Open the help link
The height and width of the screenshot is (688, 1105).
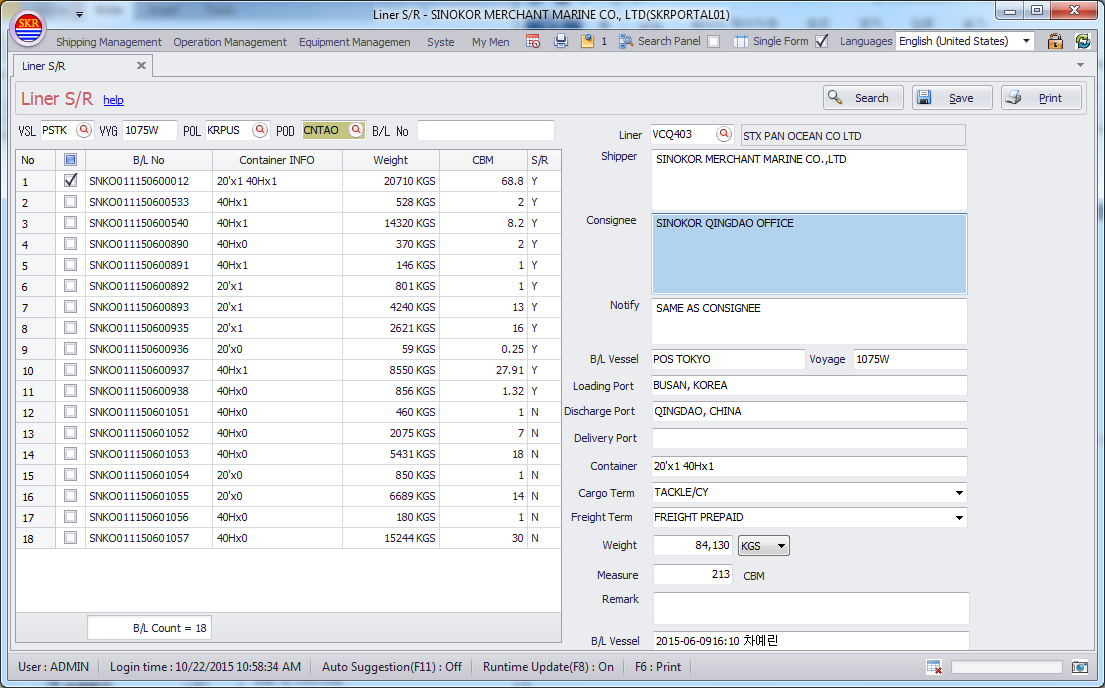[x=113, y=100]
